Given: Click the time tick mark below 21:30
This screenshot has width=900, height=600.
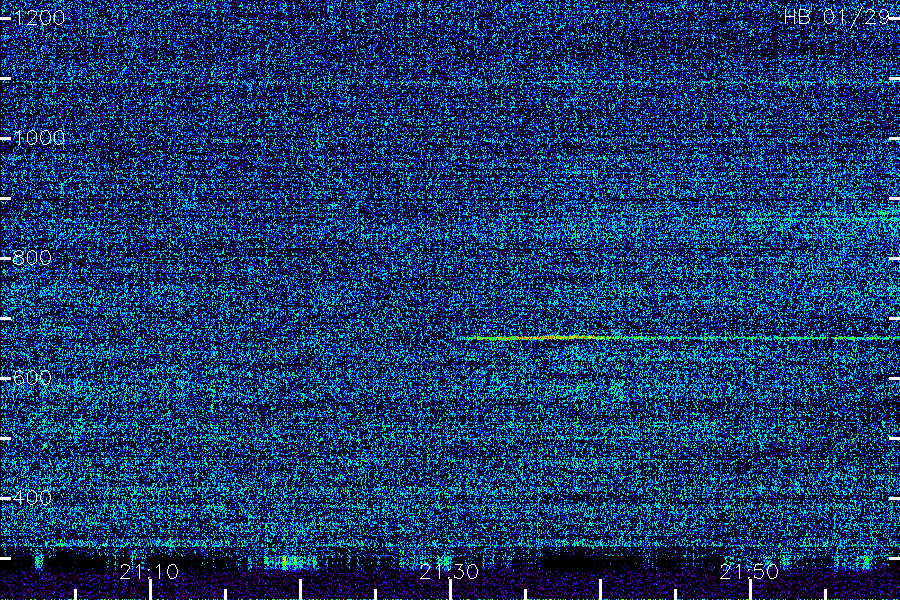Looking at the screenshot, I should 451,590.
